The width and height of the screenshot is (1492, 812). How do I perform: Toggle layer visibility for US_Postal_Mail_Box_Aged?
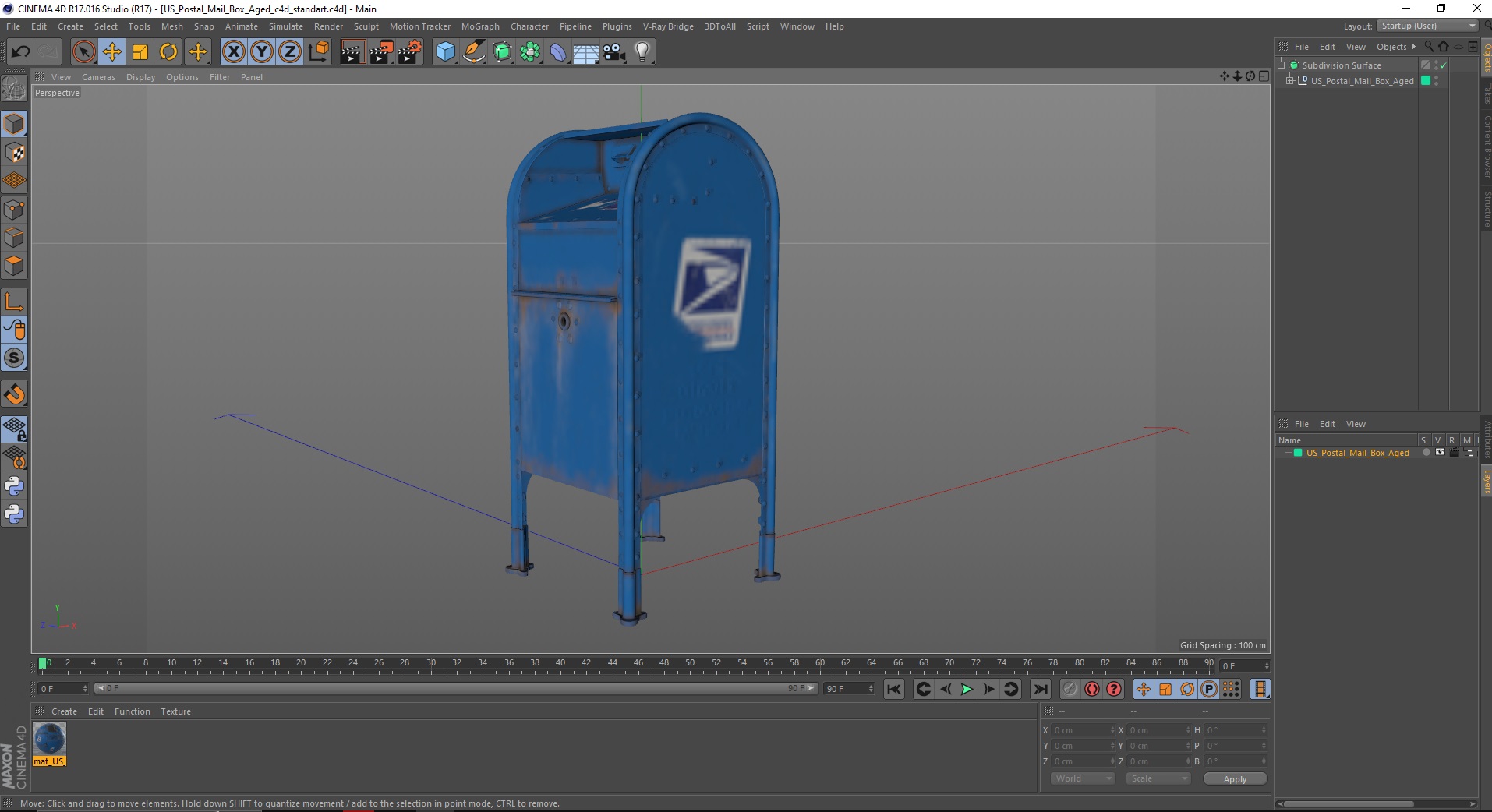coord(1440,453)
